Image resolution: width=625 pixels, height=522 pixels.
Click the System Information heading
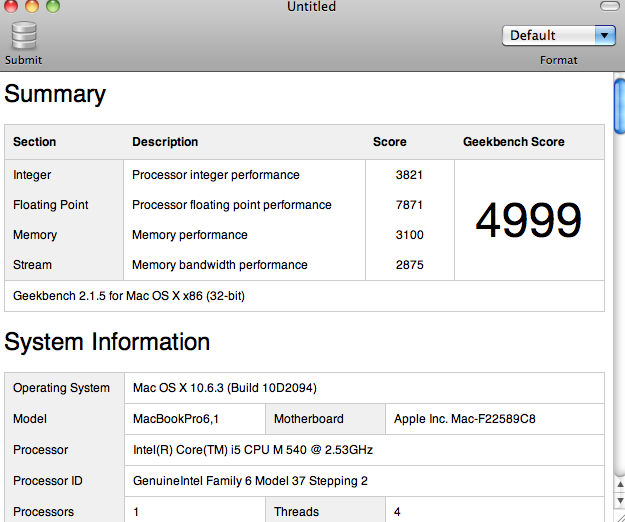[x=107, y=342]
